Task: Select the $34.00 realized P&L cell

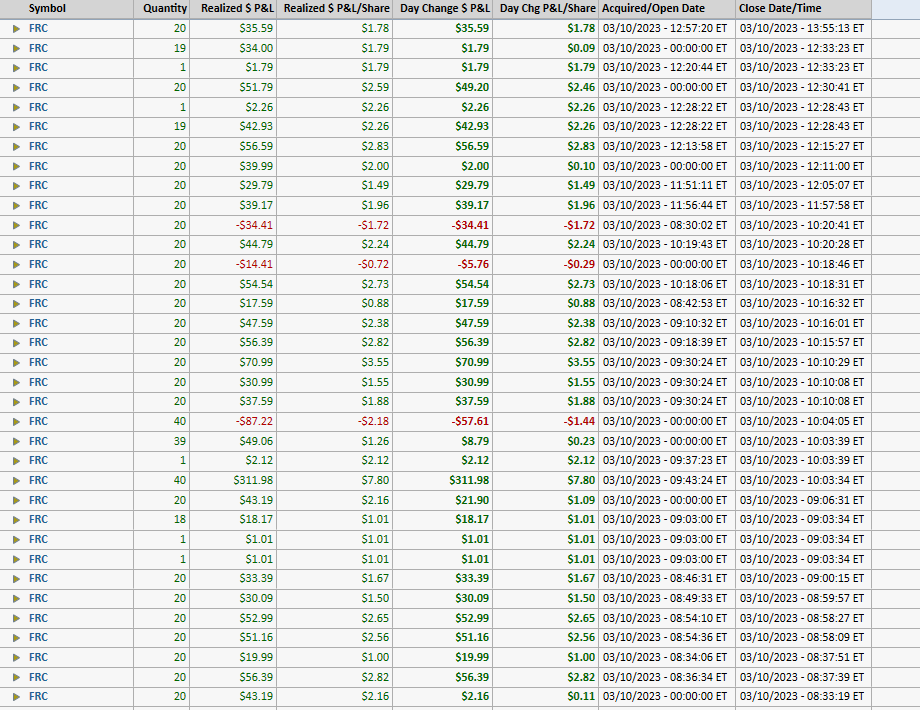Action: click(x=233, y=48)
